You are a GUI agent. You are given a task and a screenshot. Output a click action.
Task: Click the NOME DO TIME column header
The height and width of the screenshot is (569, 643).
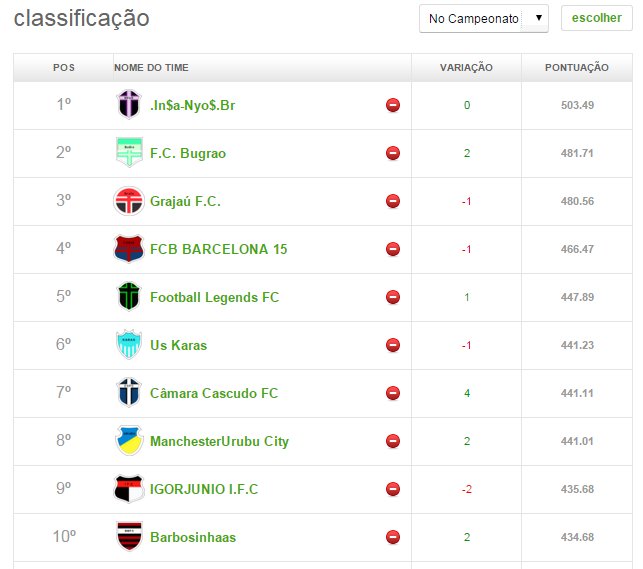151,68
